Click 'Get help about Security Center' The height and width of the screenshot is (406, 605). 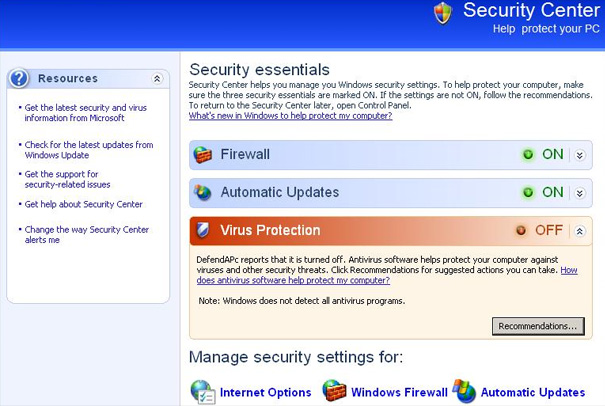(x=83, y=204)
